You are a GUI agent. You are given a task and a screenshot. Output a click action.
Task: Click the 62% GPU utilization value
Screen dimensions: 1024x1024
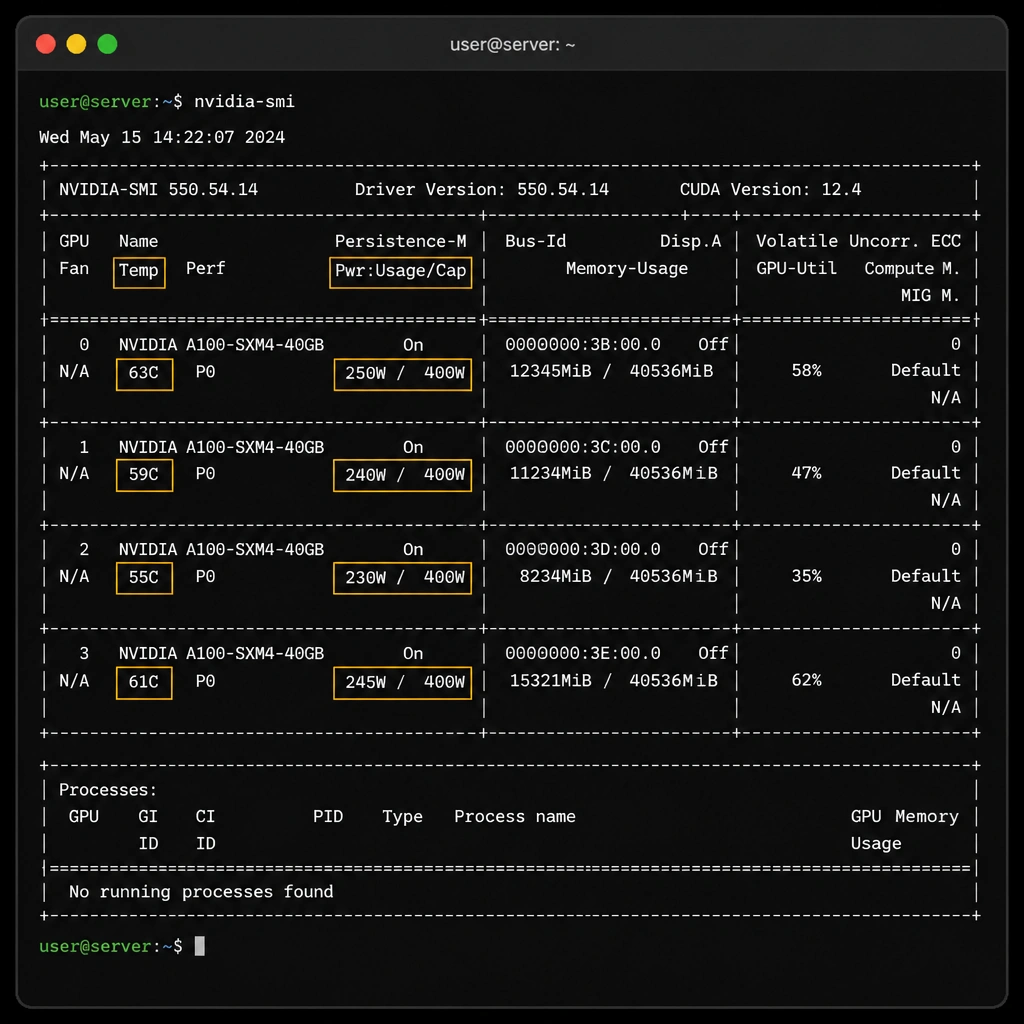(807, 680)
